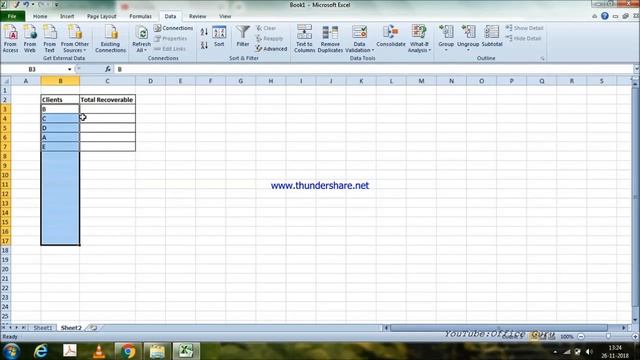Viewport: 640px width, 360px height.
Task: Select client cell 'A'
Action: tap(60, 137)
